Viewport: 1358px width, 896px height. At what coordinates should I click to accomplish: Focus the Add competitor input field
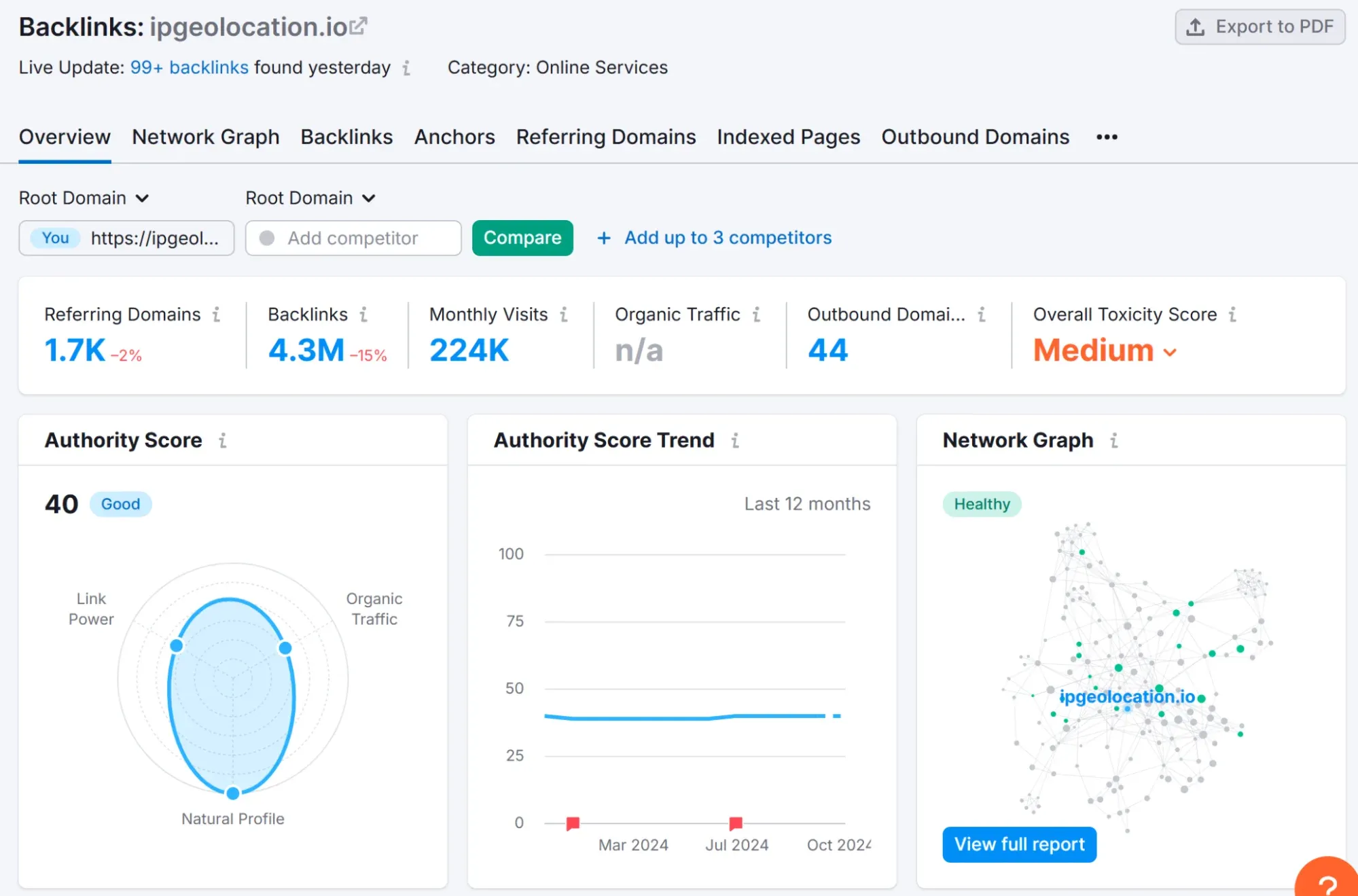[353, 238]
